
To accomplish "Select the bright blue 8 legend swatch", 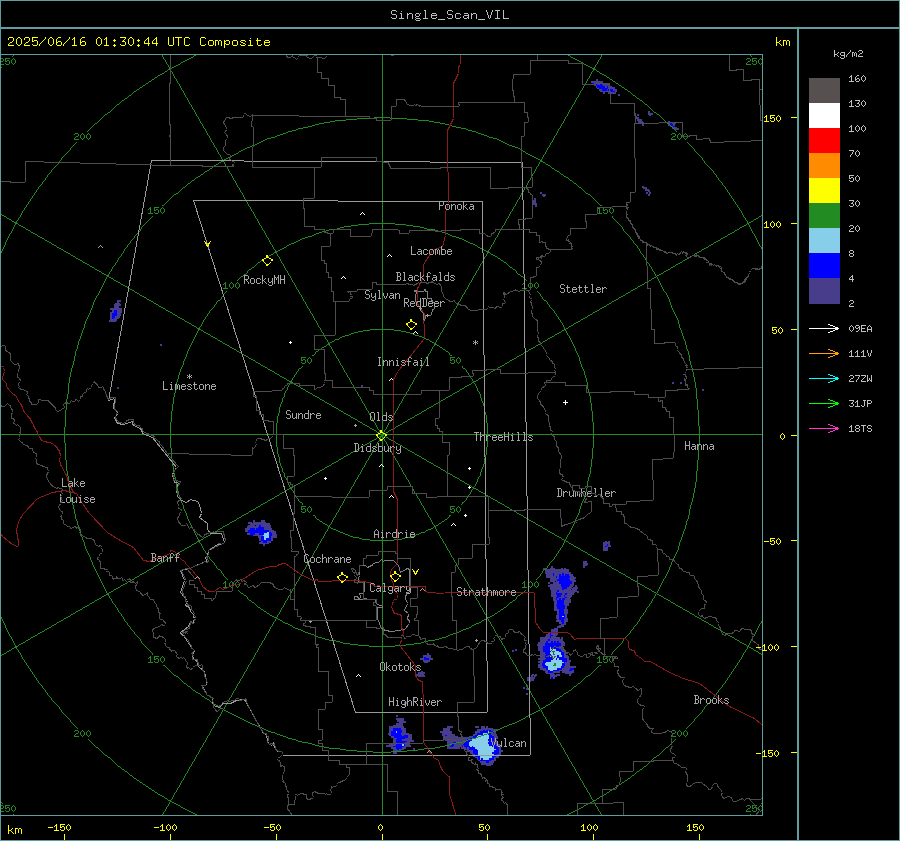I will (824, 266).
